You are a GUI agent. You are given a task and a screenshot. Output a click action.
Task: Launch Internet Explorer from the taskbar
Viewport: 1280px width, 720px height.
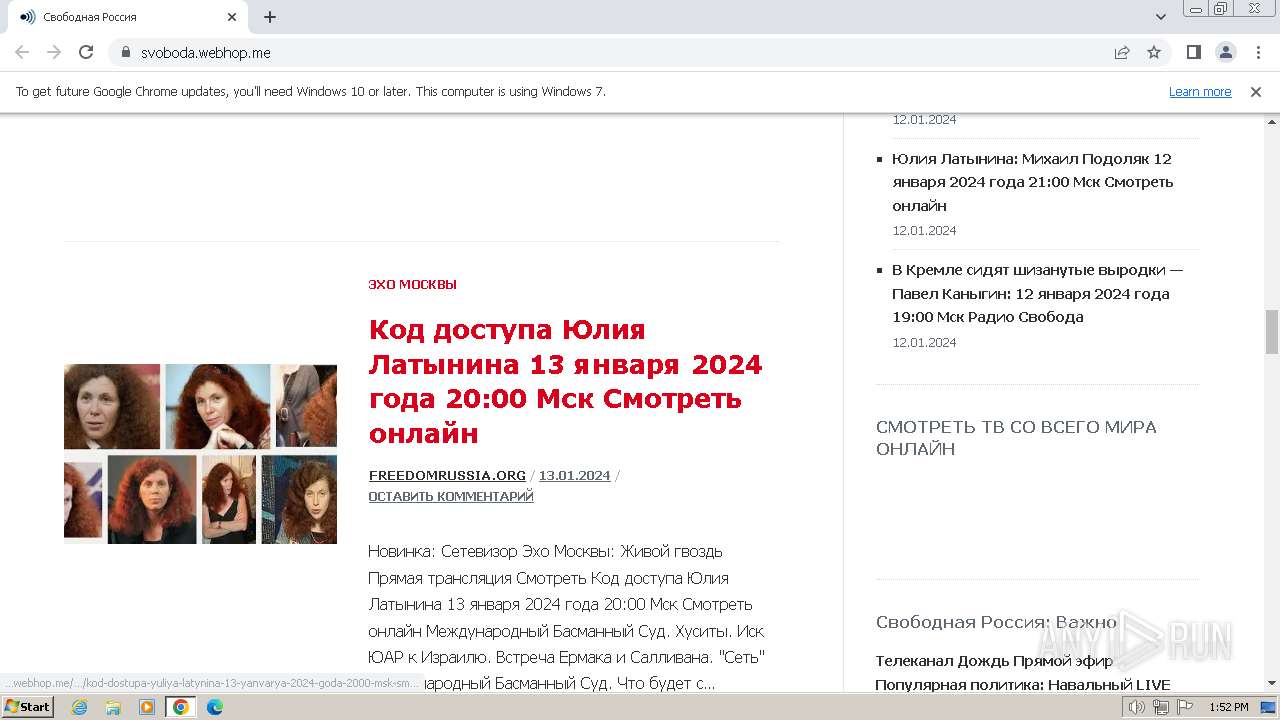coord(80,707)
